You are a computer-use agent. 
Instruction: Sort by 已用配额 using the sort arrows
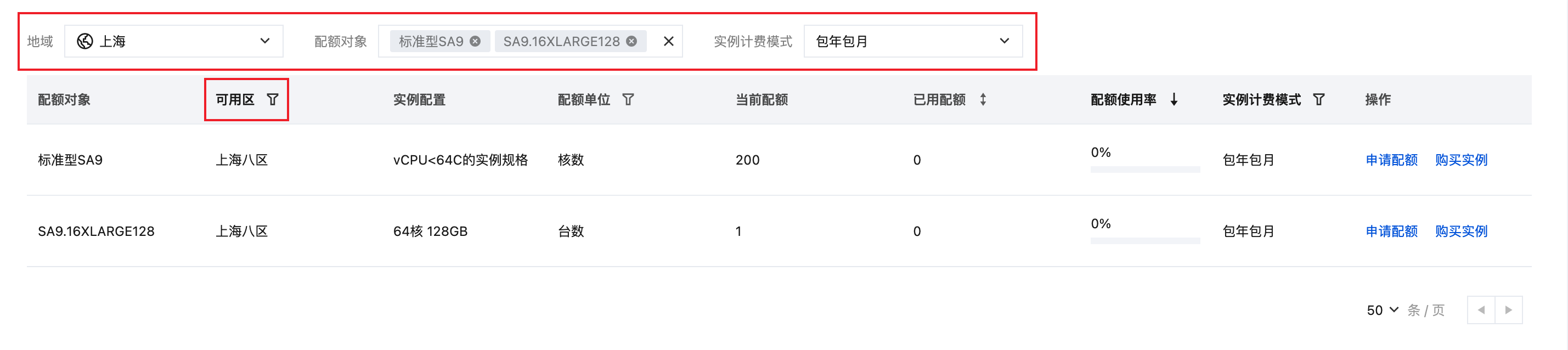point(983,99)
